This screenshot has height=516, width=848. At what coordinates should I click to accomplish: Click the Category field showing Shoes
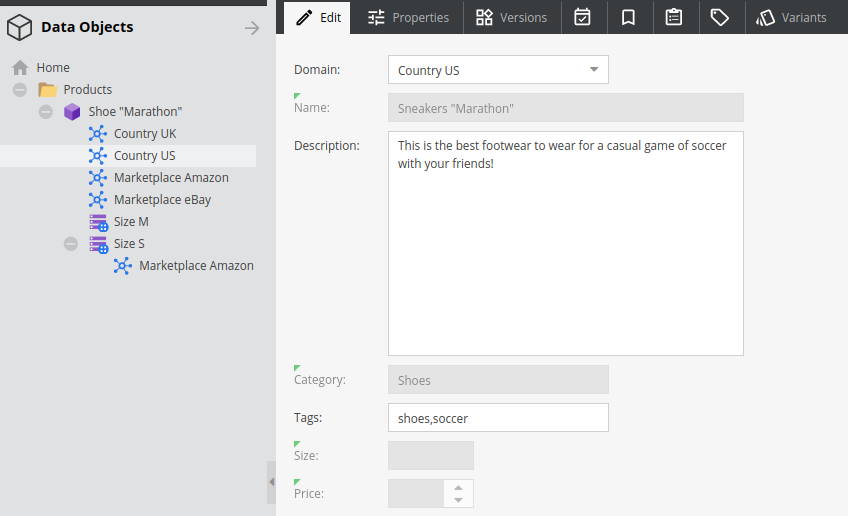498,380
